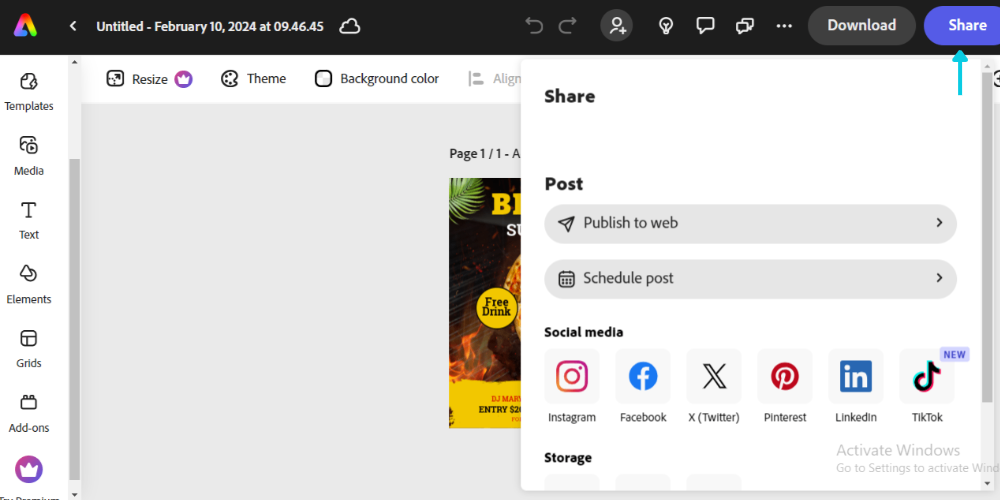
Task: Click the left sidebar scrollbar down arrow
Action: (74, 494)
